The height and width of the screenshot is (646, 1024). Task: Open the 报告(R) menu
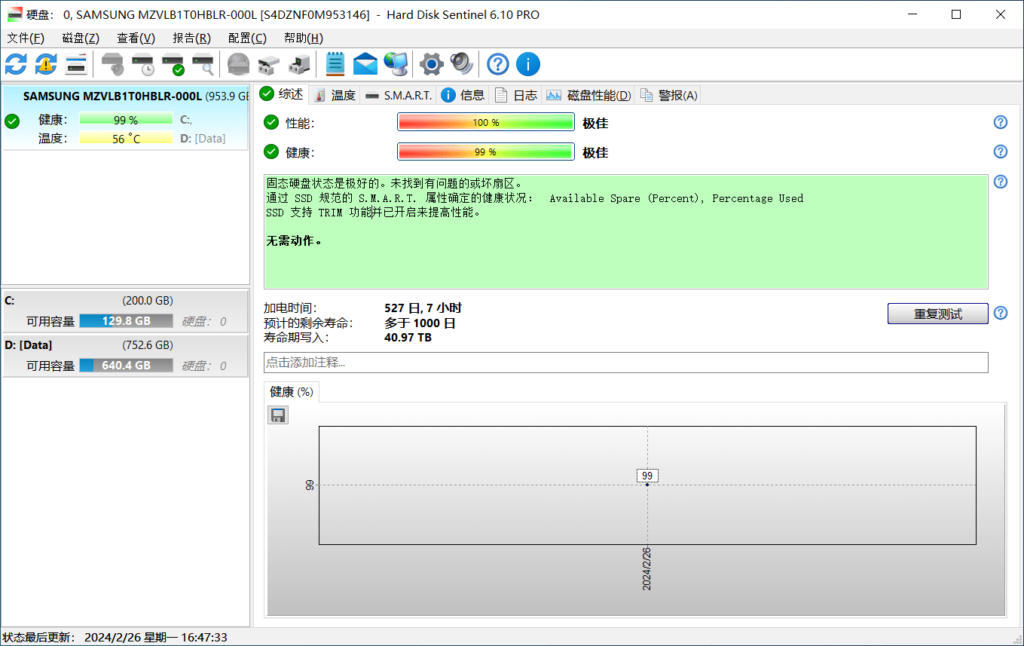(x=191, y=38)
